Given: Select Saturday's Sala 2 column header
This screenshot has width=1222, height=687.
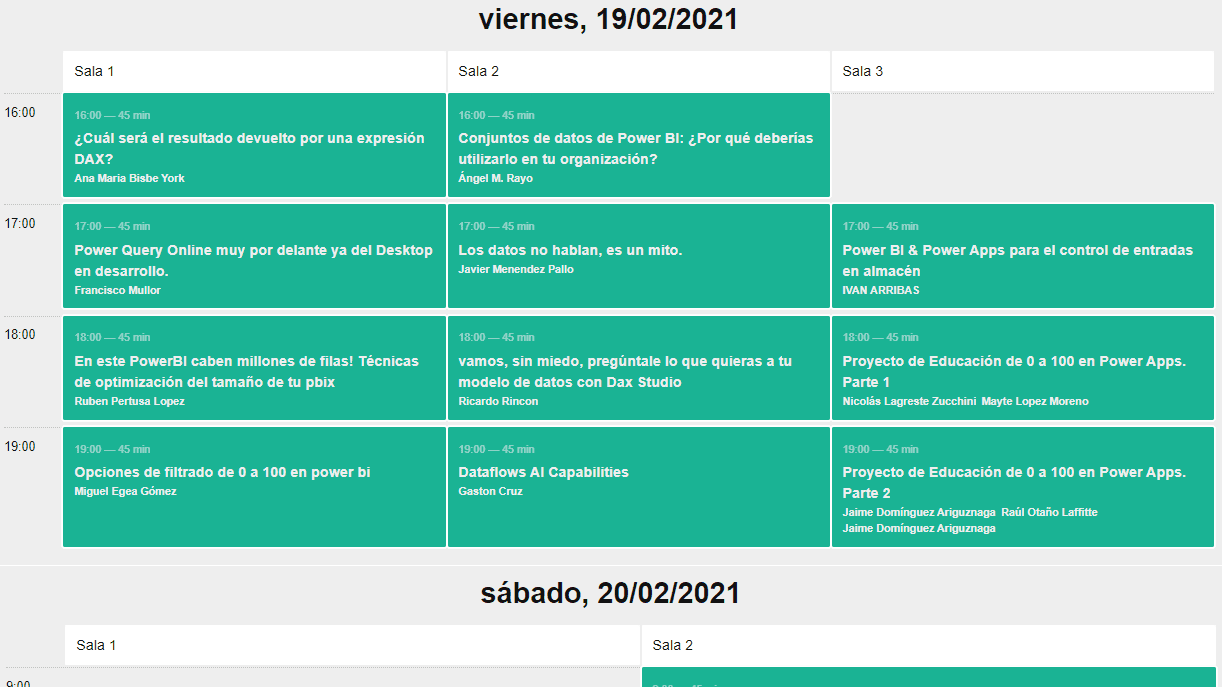Looking at the screenshot, I should 928,645.
